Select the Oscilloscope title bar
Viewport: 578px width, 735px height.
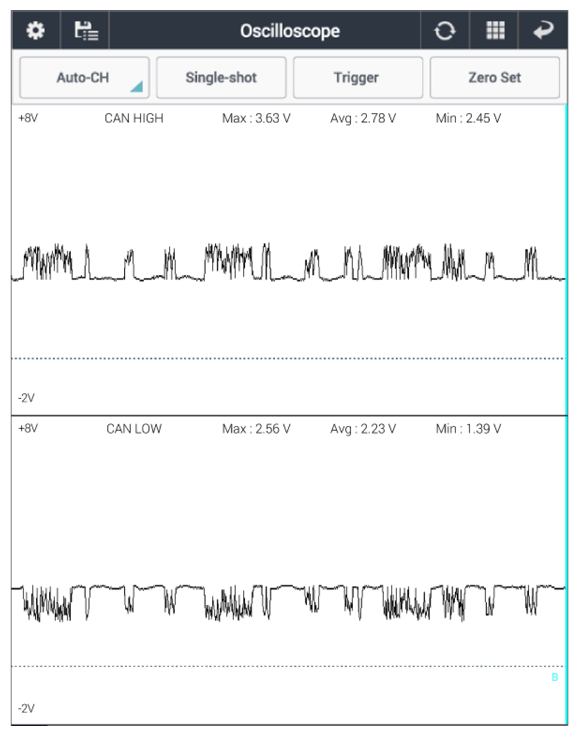(x=290, y=31)
